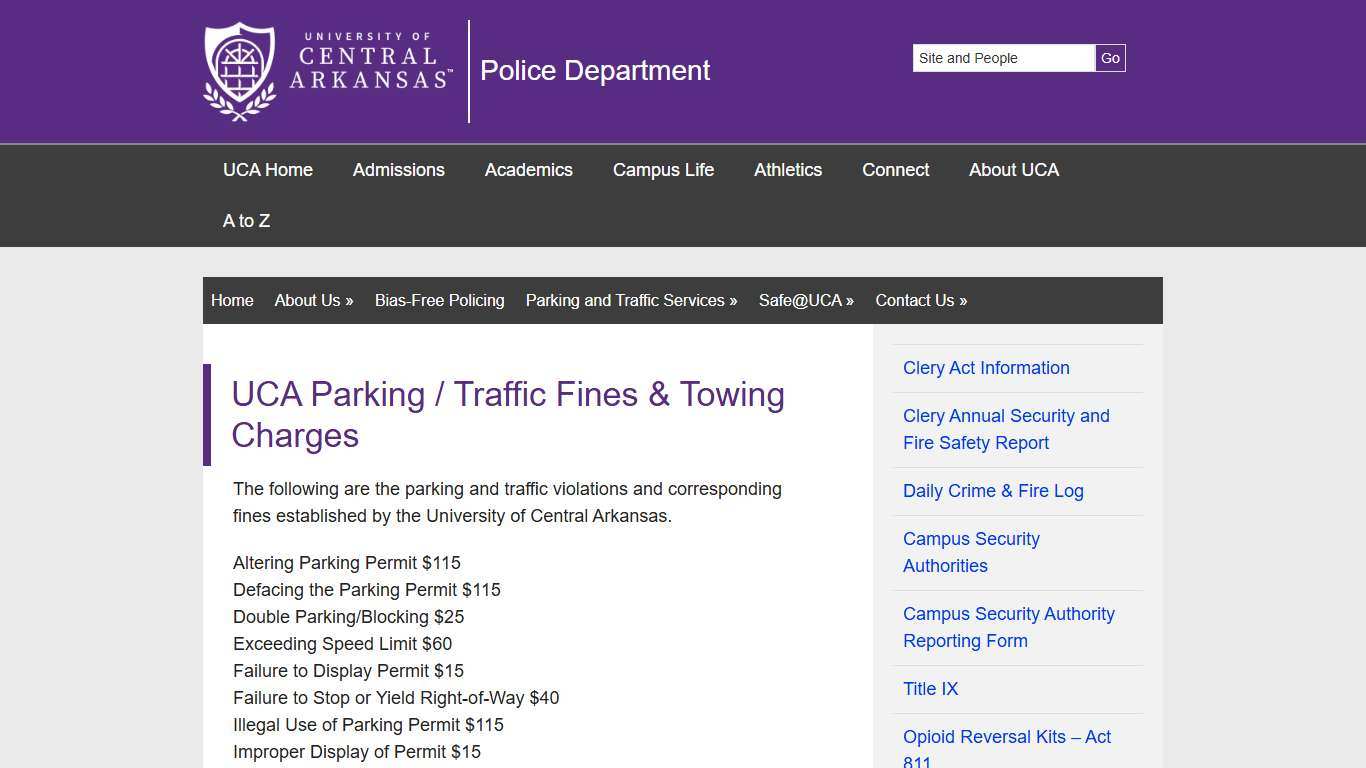Open the Campus Life menu
The height and width of the screenshot is (768, 1366).
point(663,170)
